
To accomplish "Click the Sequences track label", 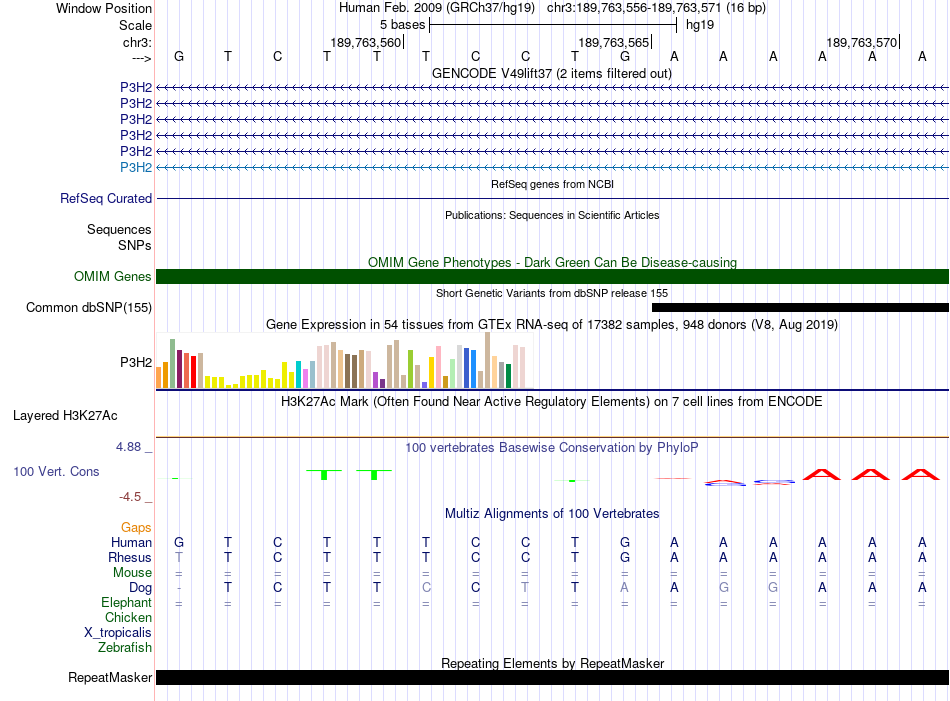I will (119, 230).
